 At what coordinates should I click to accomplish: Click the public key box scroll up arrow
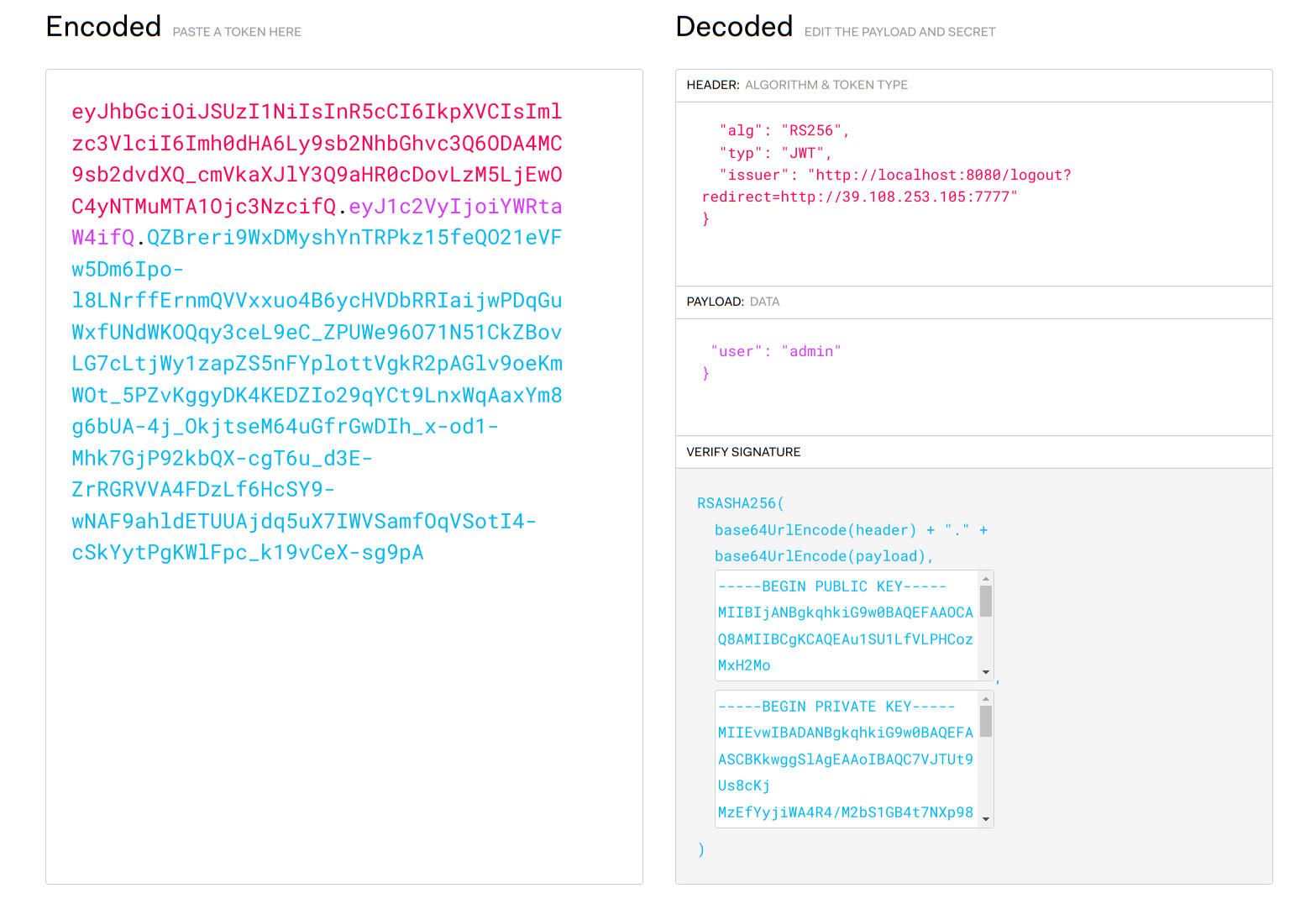coord(986,578)
